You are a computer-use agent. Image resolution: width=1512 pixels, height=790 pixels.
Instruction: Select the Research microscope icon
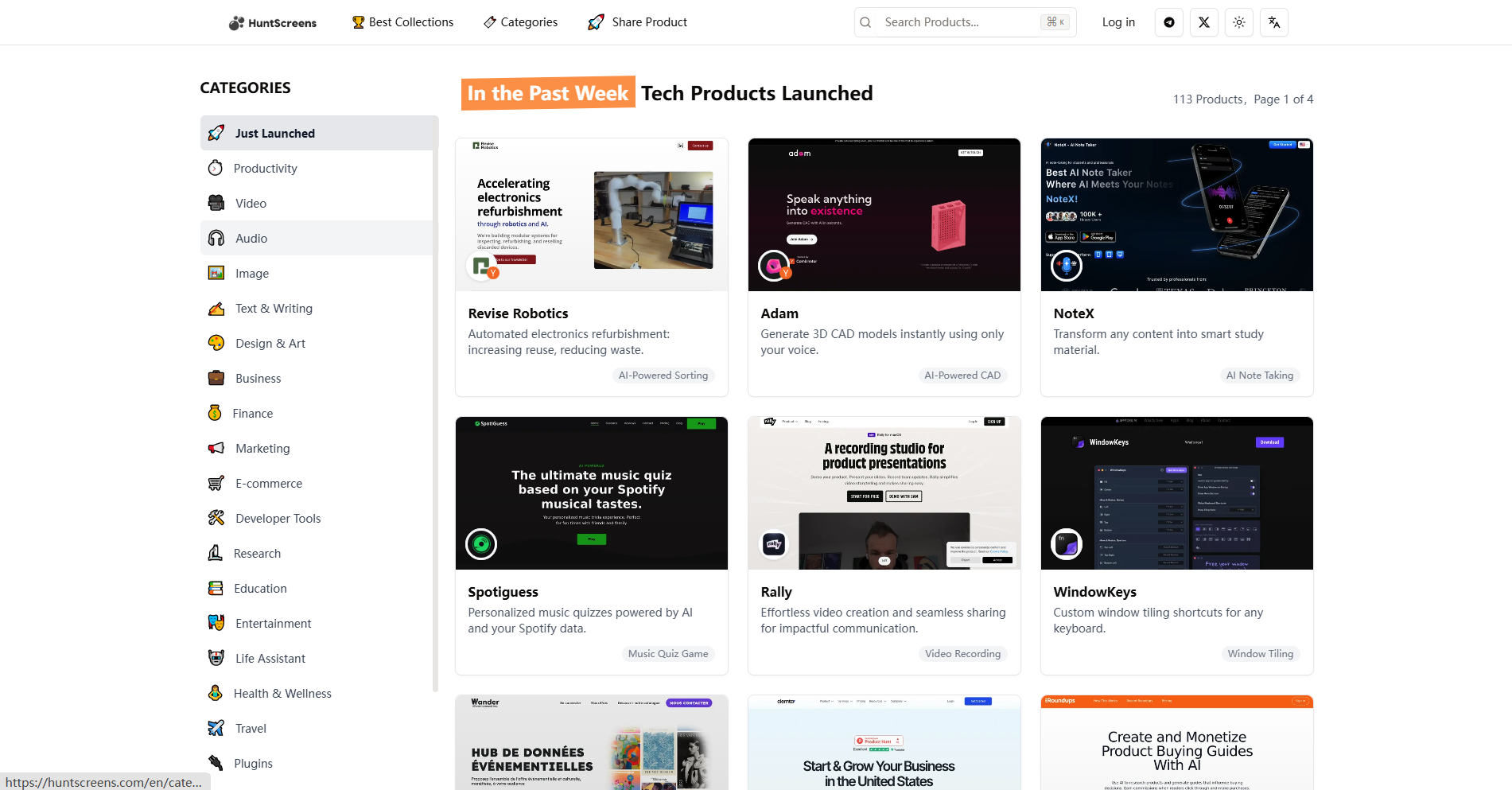(216, 553)
